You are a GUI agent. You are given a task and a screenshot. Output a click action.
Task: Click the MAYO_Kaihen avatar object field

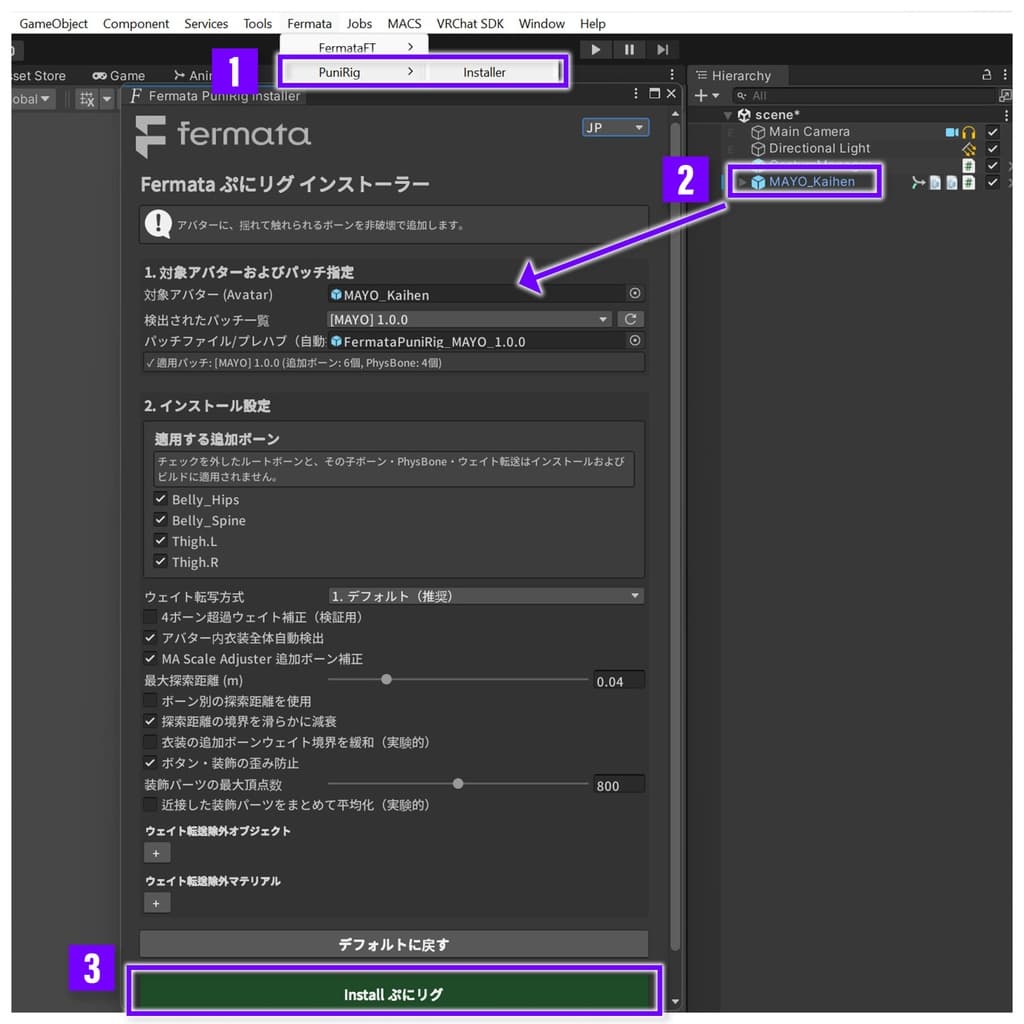point(477,295)
